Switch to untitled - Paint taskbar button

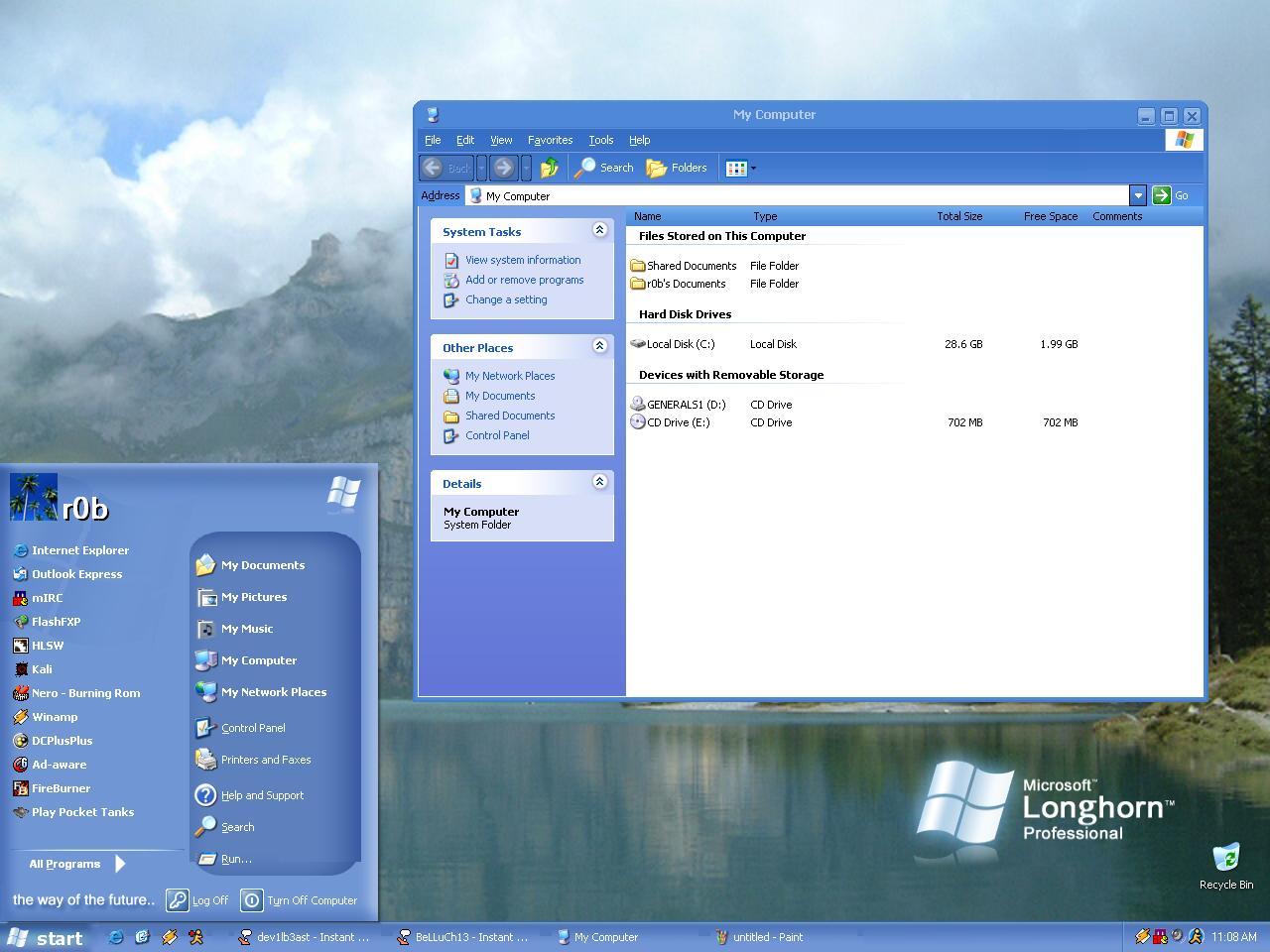760,937
